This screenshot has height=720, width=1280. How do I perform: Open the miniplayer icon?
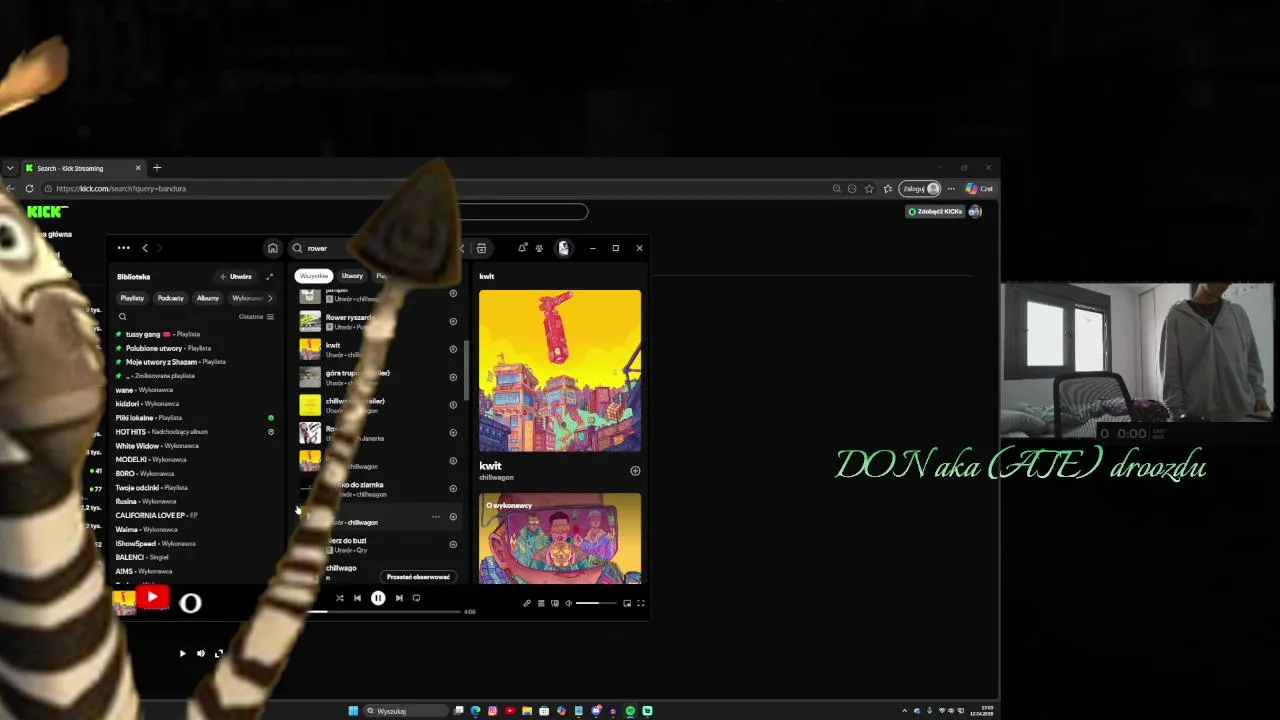pyautogui.click(x=627, y=603)
